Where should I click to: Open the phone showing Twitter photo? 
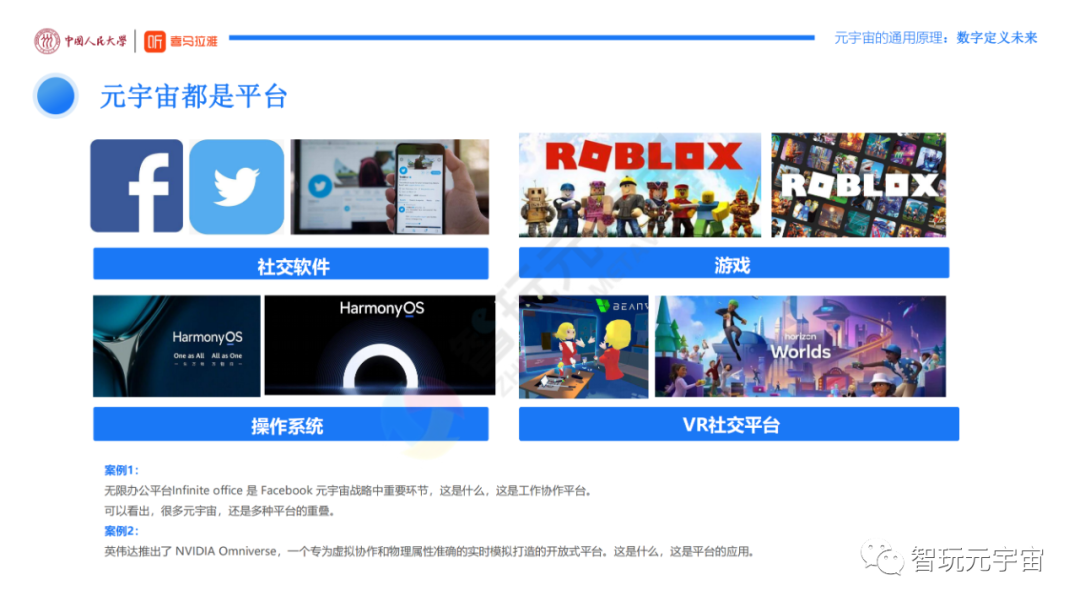coord(390,187)
